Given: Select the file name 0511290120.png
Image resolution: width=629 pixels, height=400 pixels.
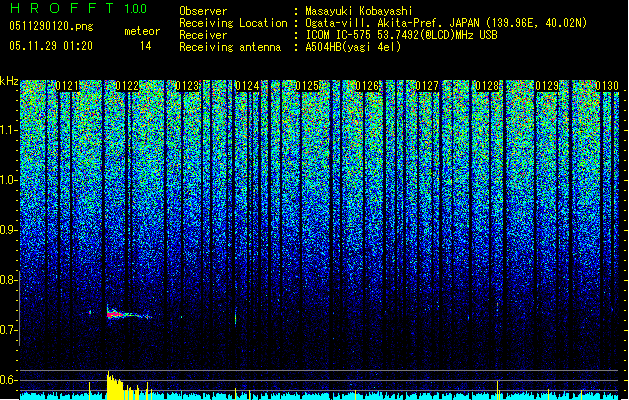Looking at the screenshot, I should tap(51, 26).
